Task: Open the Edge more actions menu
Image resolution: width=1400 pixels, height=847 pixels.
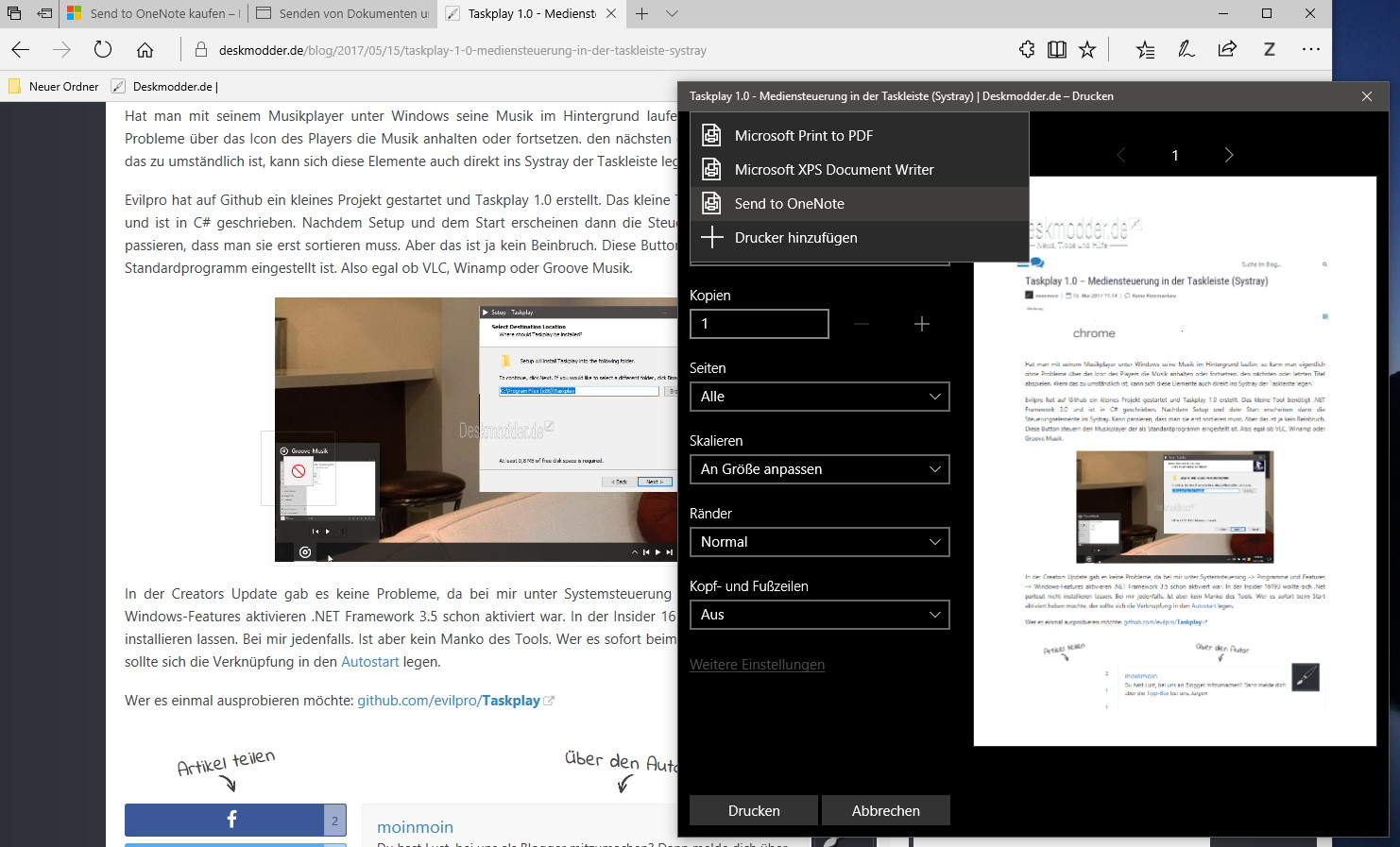Action: click(1311, 50)
